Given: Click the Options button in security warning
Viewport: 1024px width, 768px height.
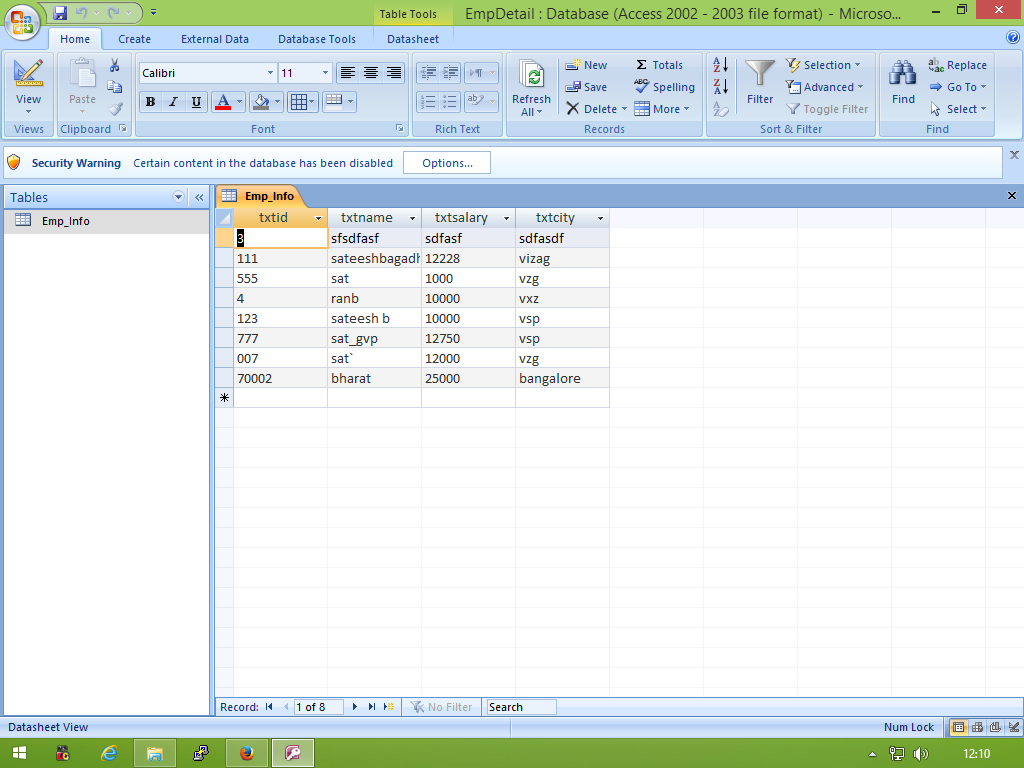Looking at the screenshot, I should pyautogui.click(x=448, y=162).
